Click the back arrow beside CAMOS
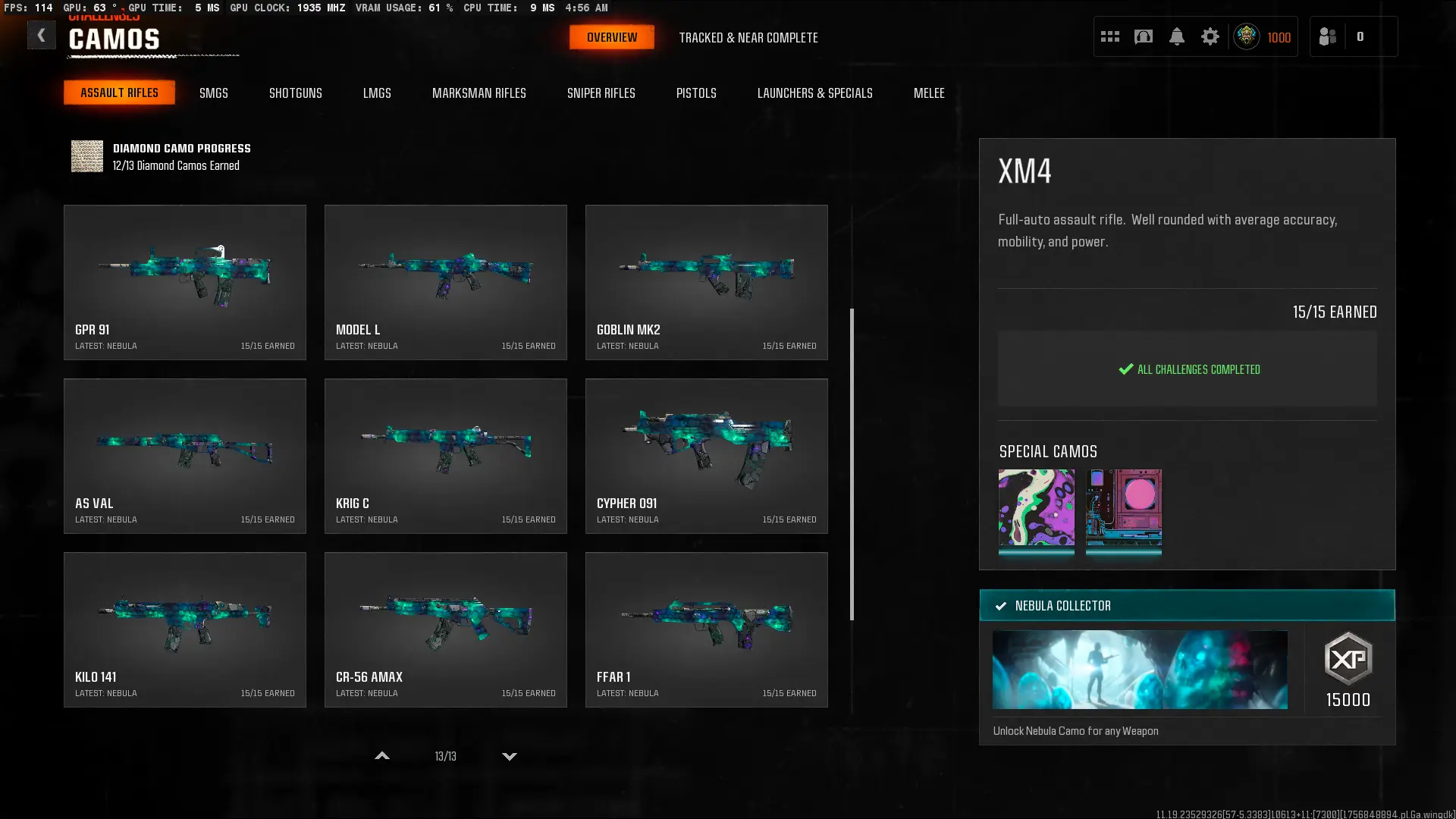1456x819 pixels. pos(41,35)
